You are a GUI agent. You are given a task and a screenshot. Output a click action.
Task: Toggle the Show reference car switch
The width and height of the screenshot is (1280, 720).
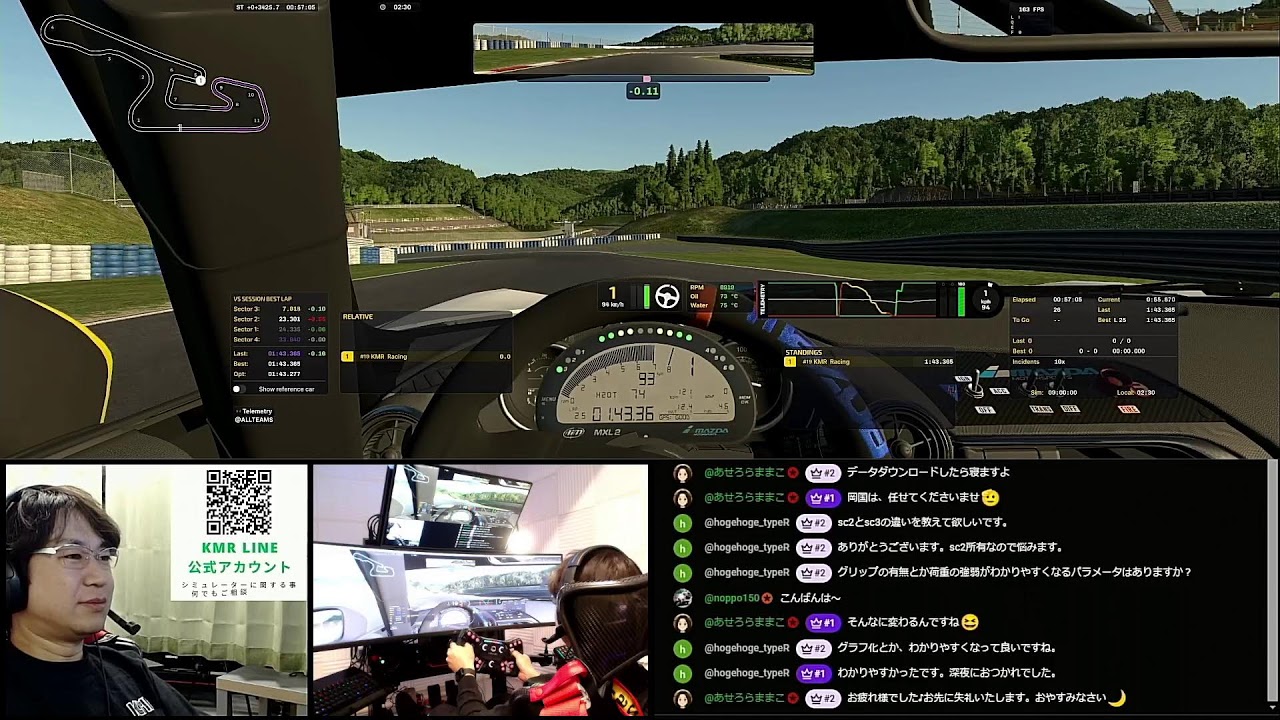pos(238,389)
